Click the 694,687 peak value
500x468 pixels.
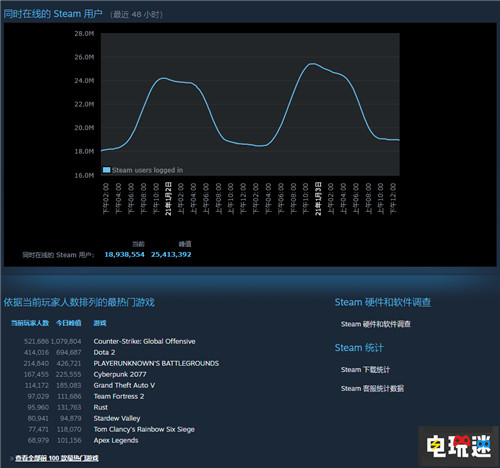click(69, 352)
